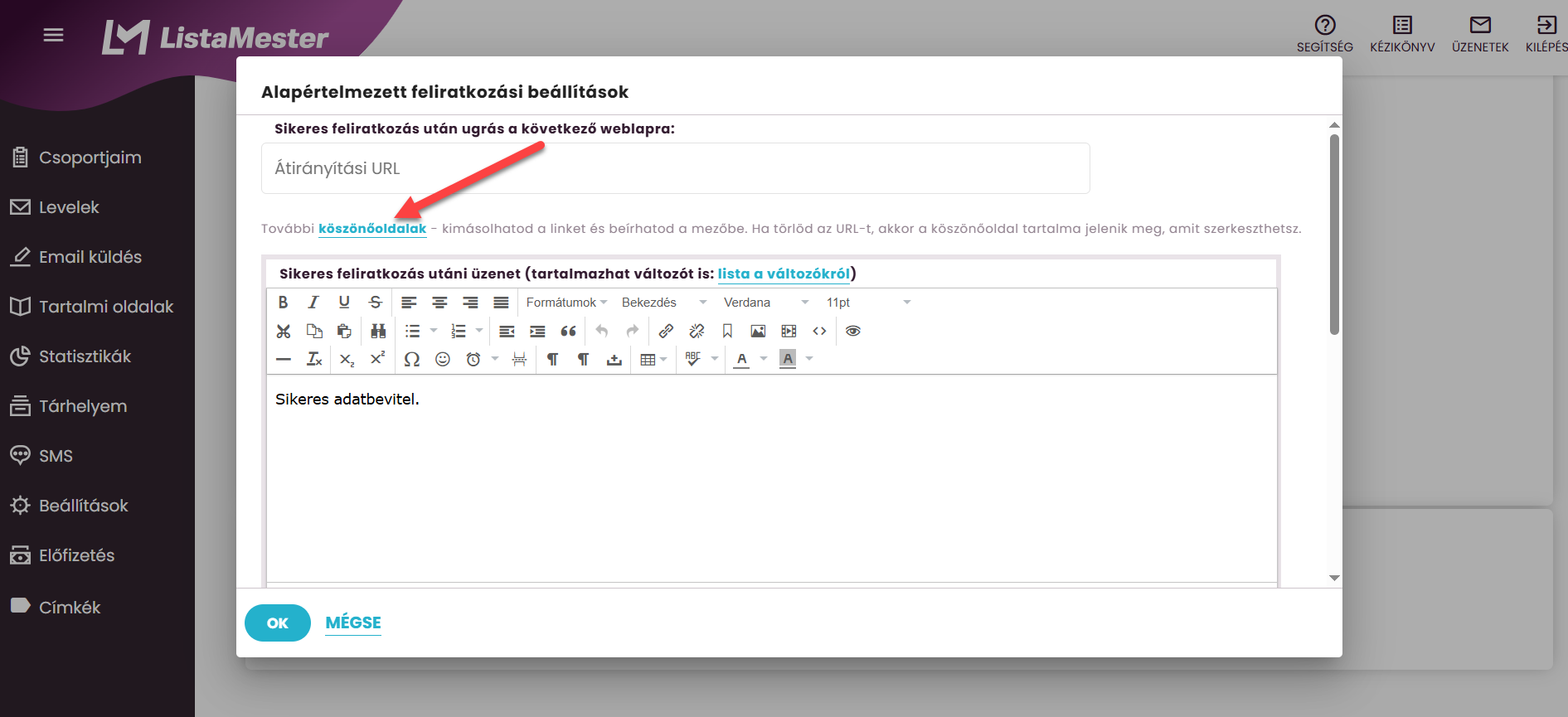
Task: Insert horizontal line
Action: [283, 359]
